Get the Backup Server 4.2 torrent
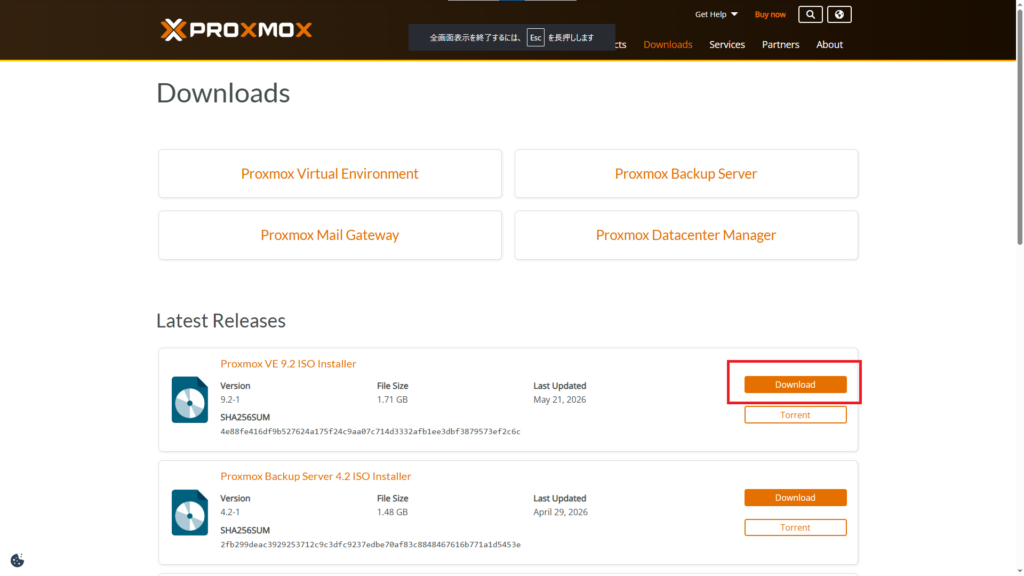Image resolution: width=1024 pixels, height=576 pixels. pyautogui.click(x=795, y=528)
